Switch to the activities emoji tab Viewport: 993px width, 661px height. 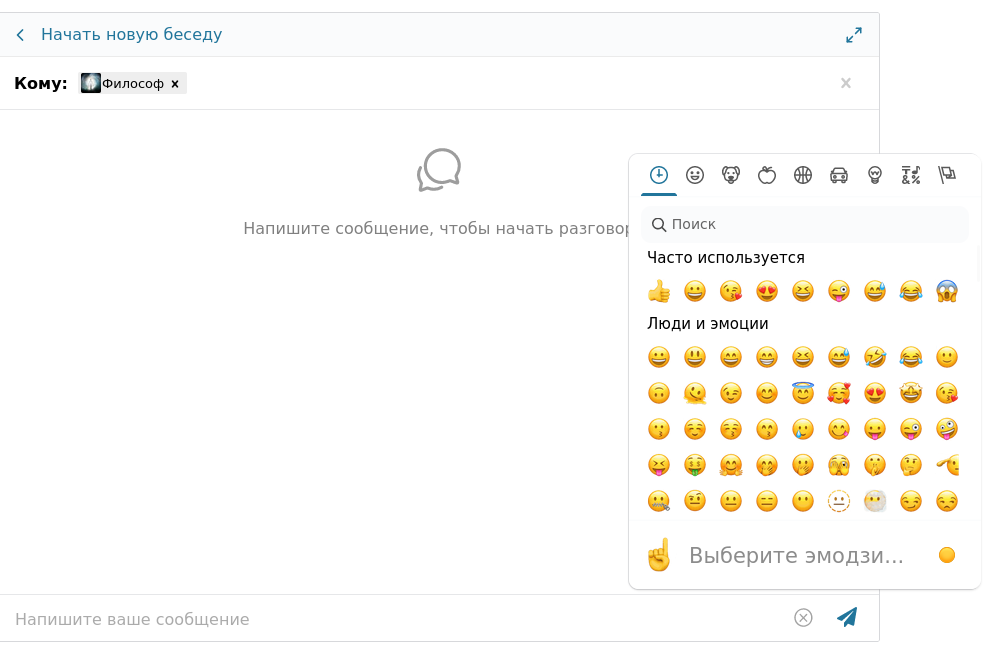[803, 175]
